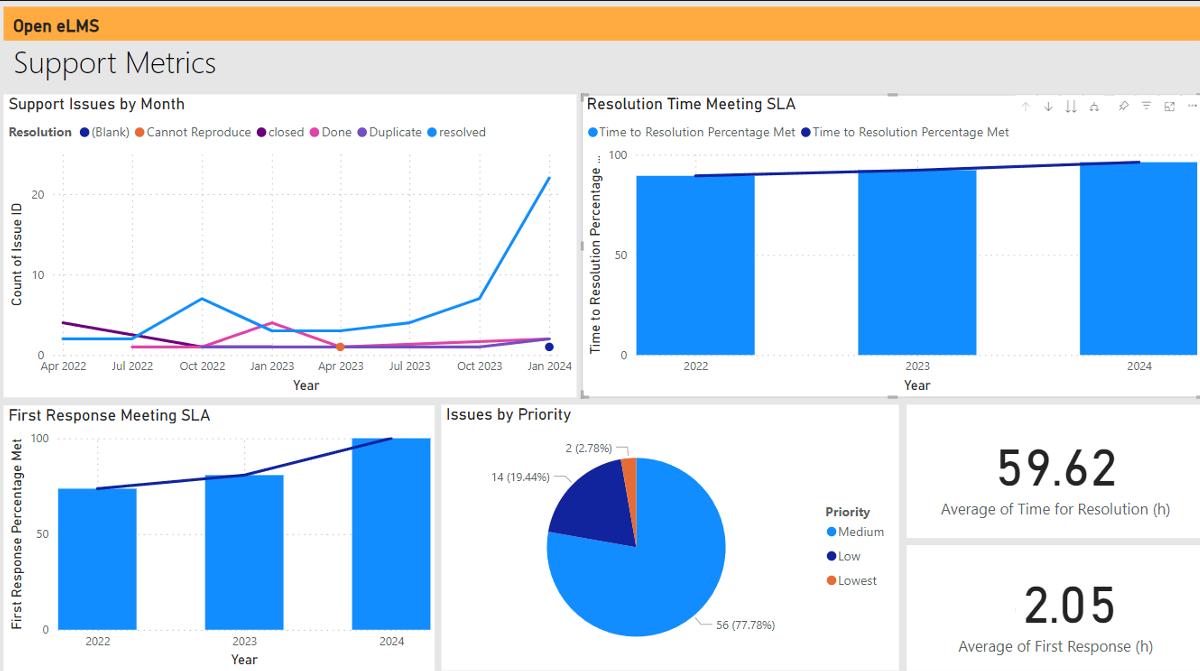Screen dimensions: 1200x671
Task: Click the Issues by Priority title
Action: click(x=508, y=415)
